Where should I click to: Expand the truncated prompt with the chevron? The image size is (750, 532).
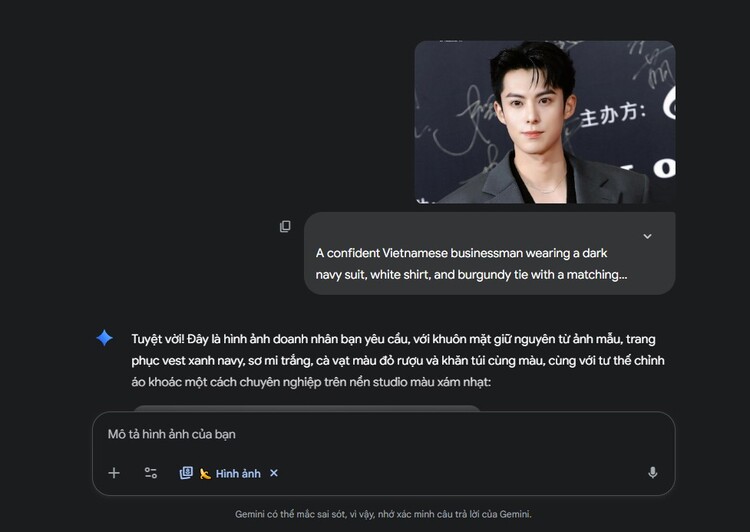647,236
